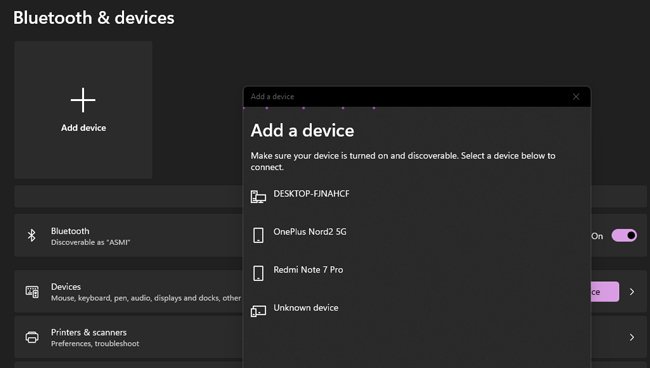Click the printer icon
650x368 pixels.
tap(32, 337)
